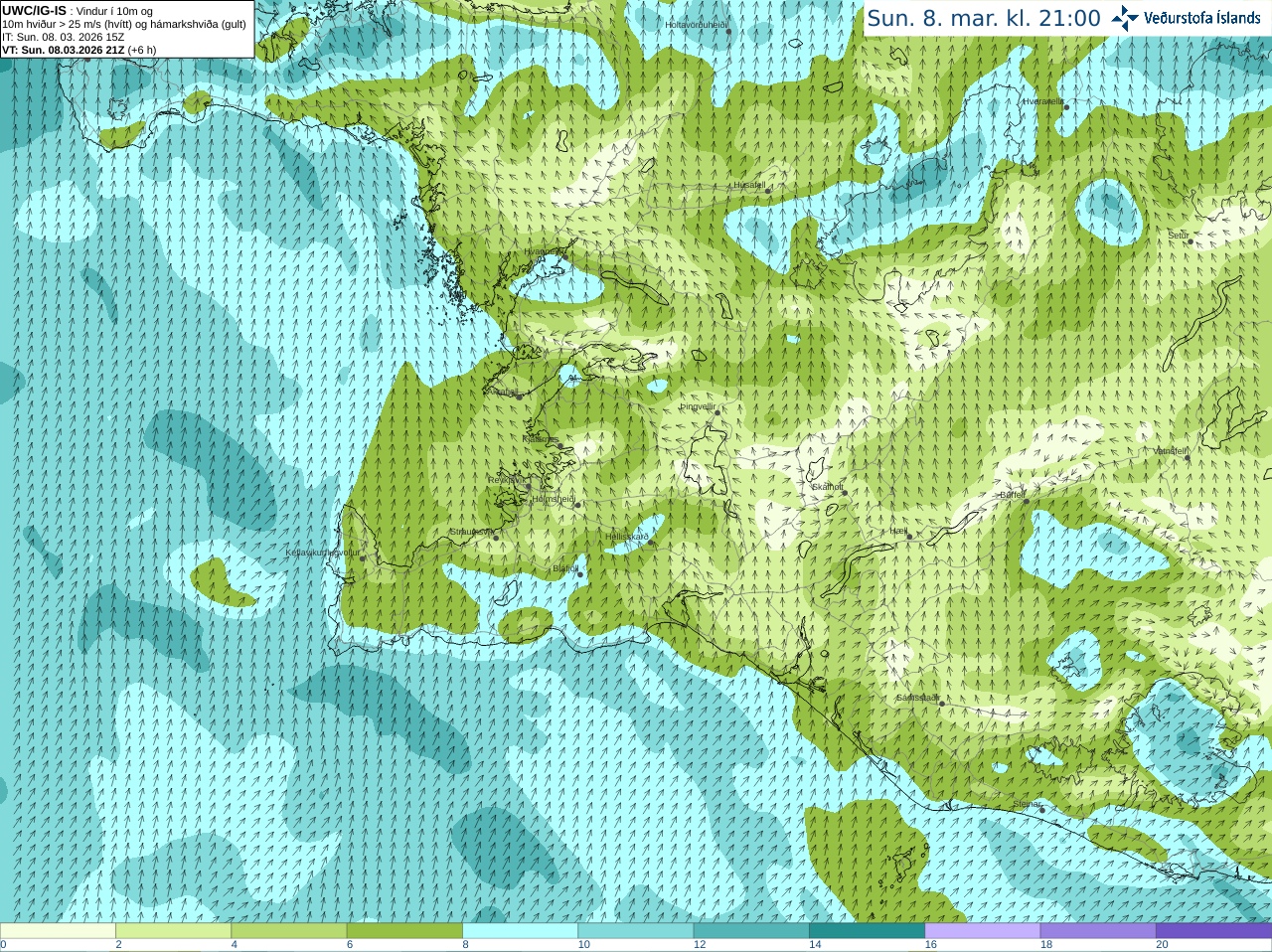The width and height of the screenshot is (1272, 952).
Task: Click the Keflavíkurflugvöllur station label
Action: pyautogui.click(x=323, y=553)
